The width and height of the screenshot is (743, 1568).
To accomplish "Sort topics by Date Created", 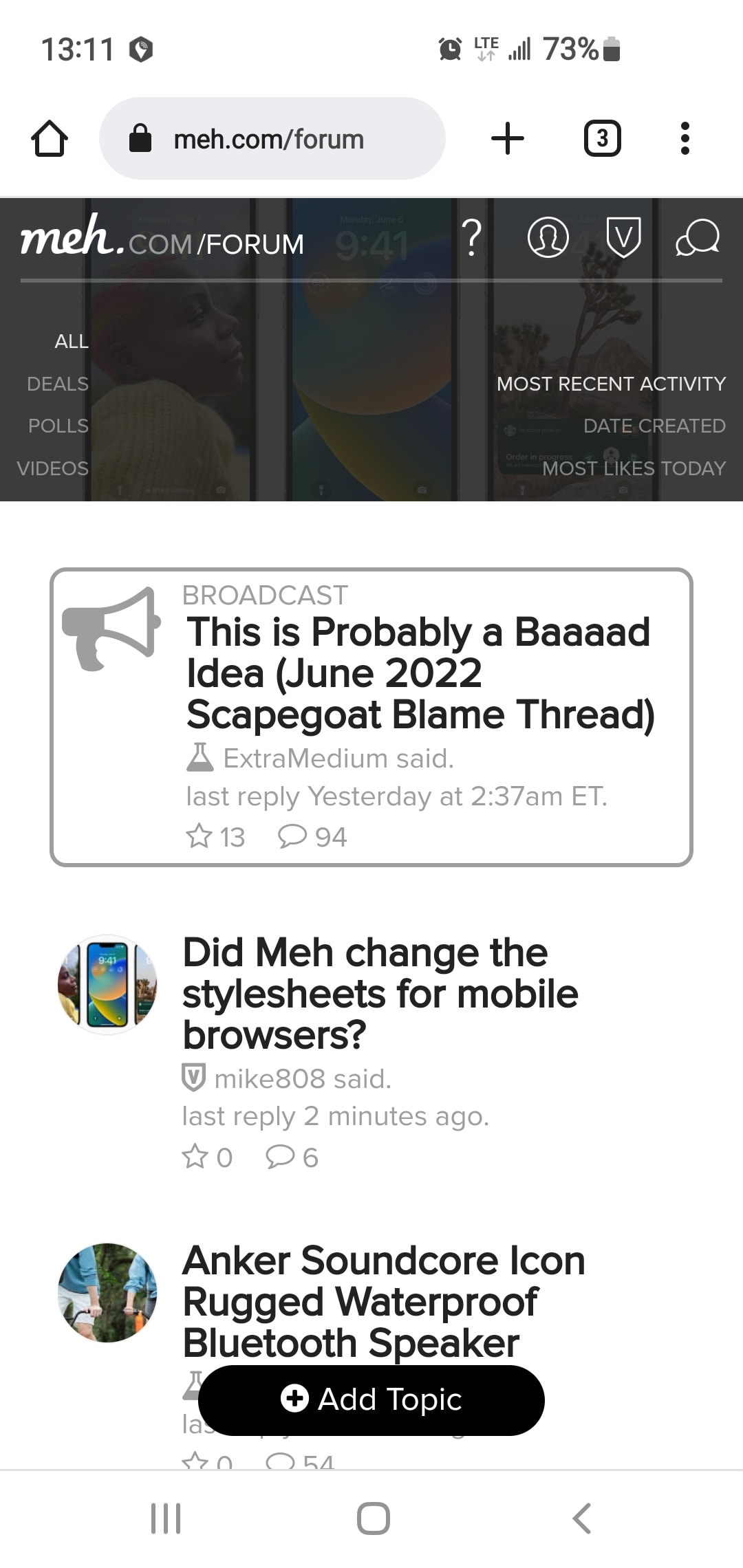I will [654, 426].
